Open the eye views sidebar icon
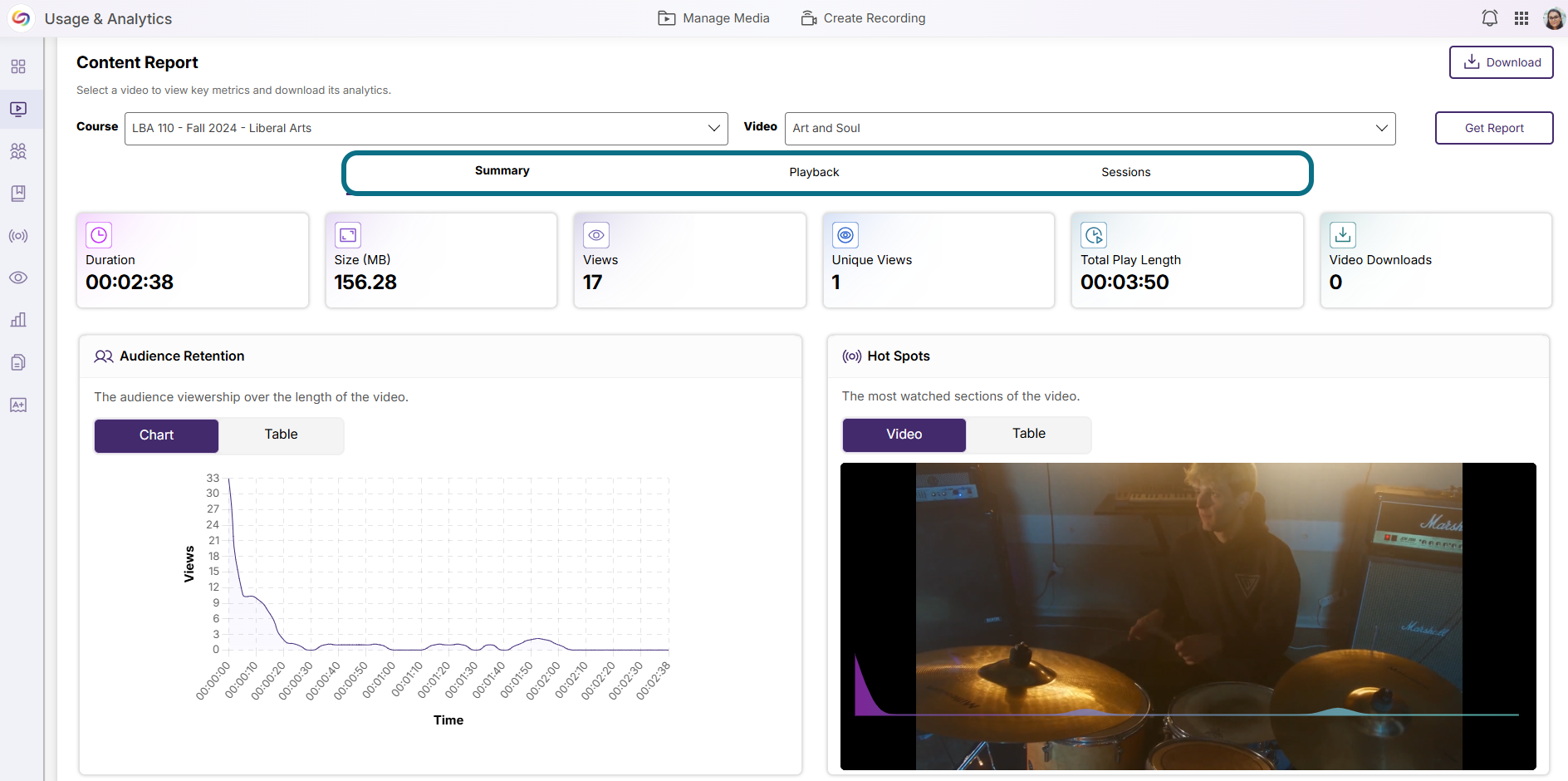1568x781 pixels. [18, 278]
